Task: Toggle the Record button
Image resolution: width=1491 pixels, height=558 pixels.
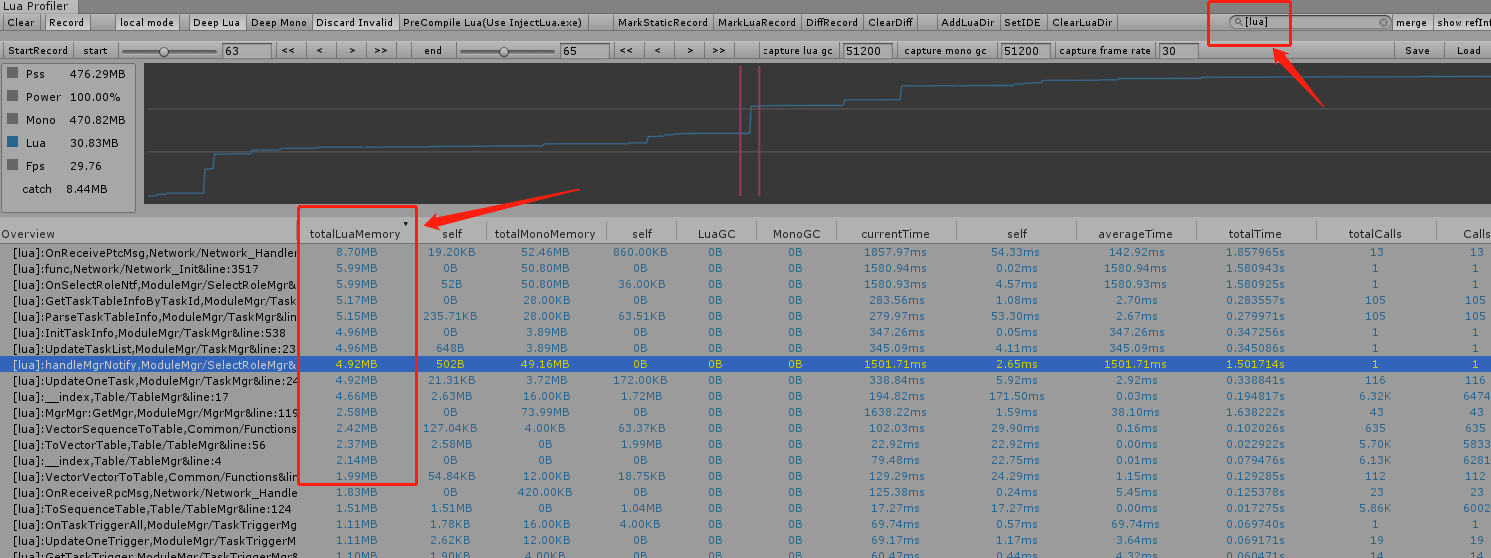Action: [67, 22]
